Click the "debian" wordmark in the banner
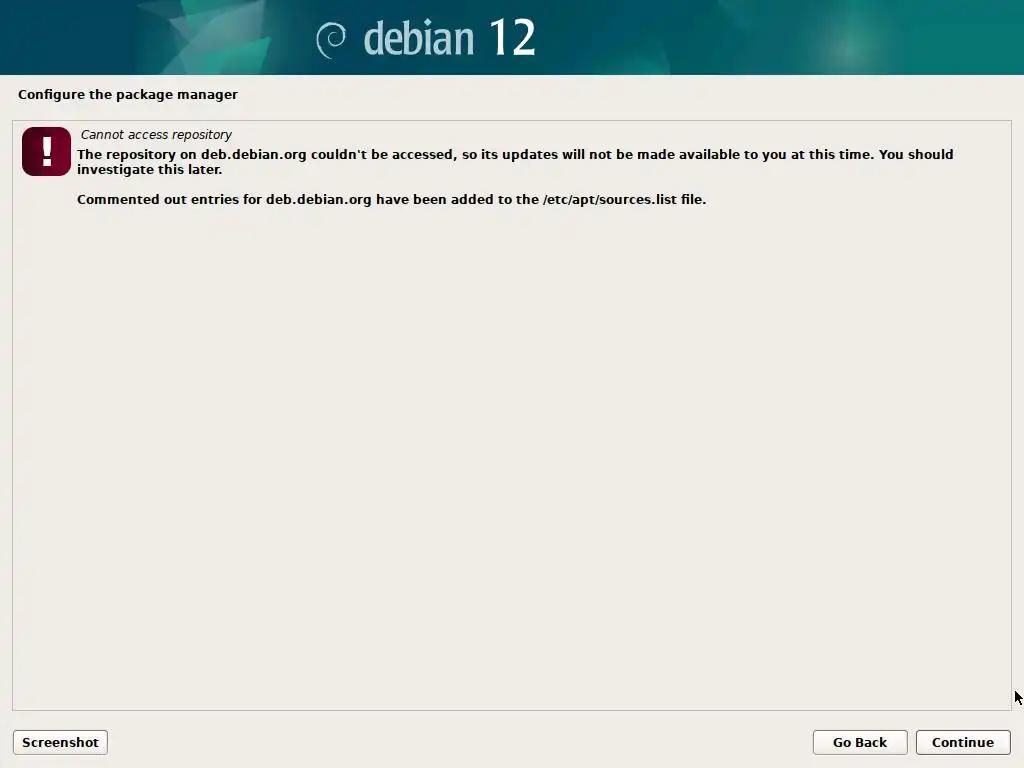 419,39
